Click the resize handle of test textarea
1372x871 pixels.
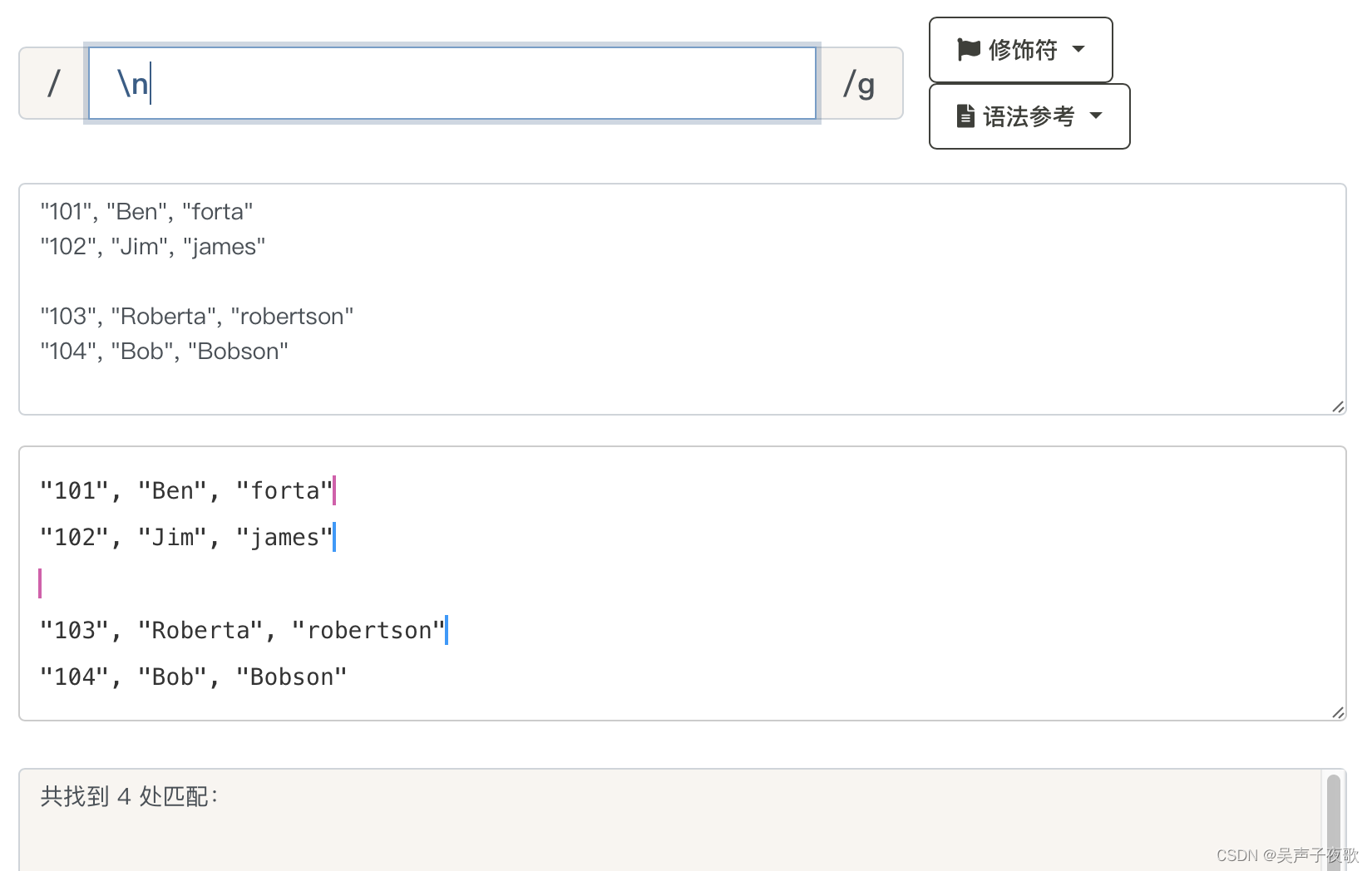pyautogui.click(x=1338, y=406)
